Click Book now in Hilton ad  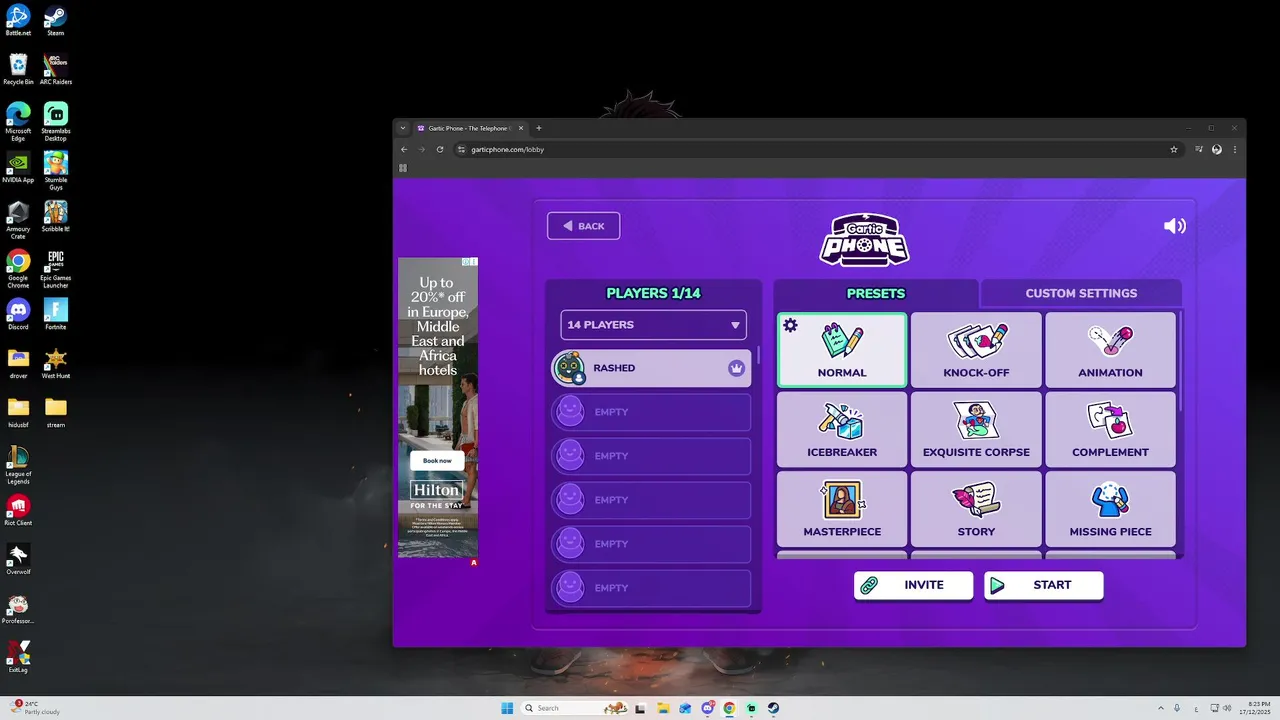click(x=437, y=461)
